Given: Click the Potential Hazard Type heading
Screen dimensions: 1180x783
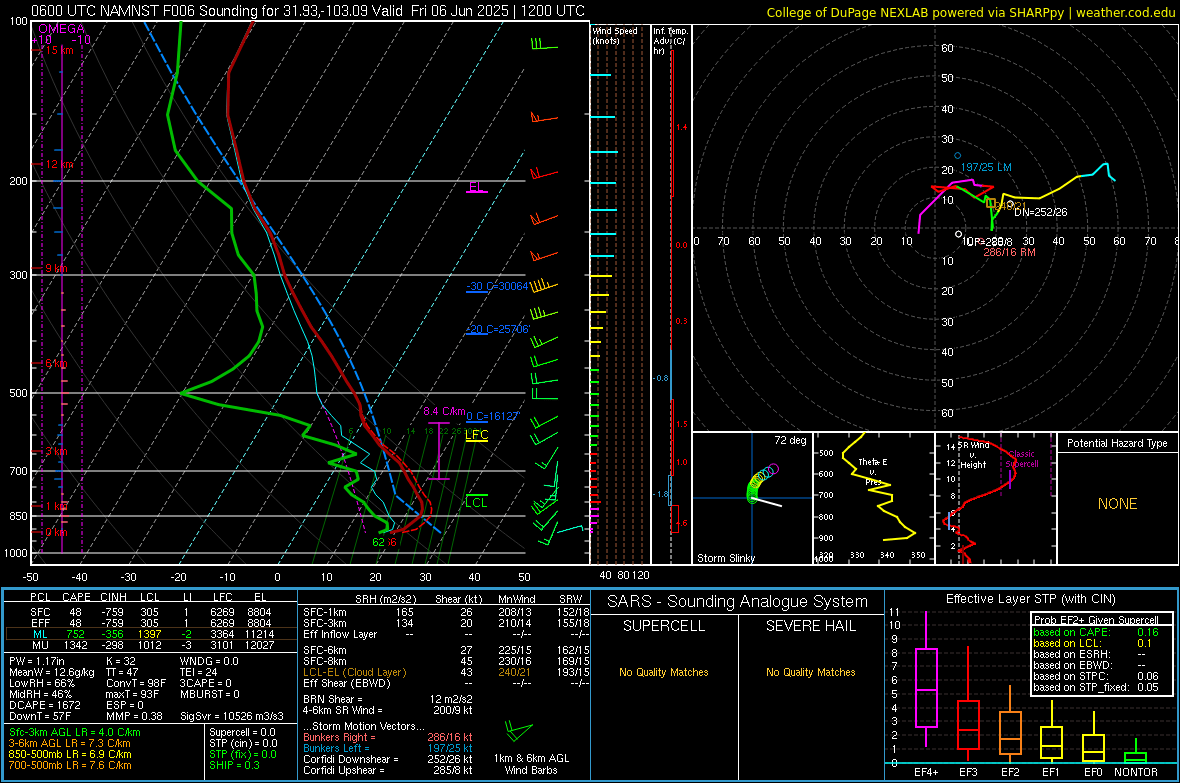Looking at the screenshot, I should tap(1117, 443).
